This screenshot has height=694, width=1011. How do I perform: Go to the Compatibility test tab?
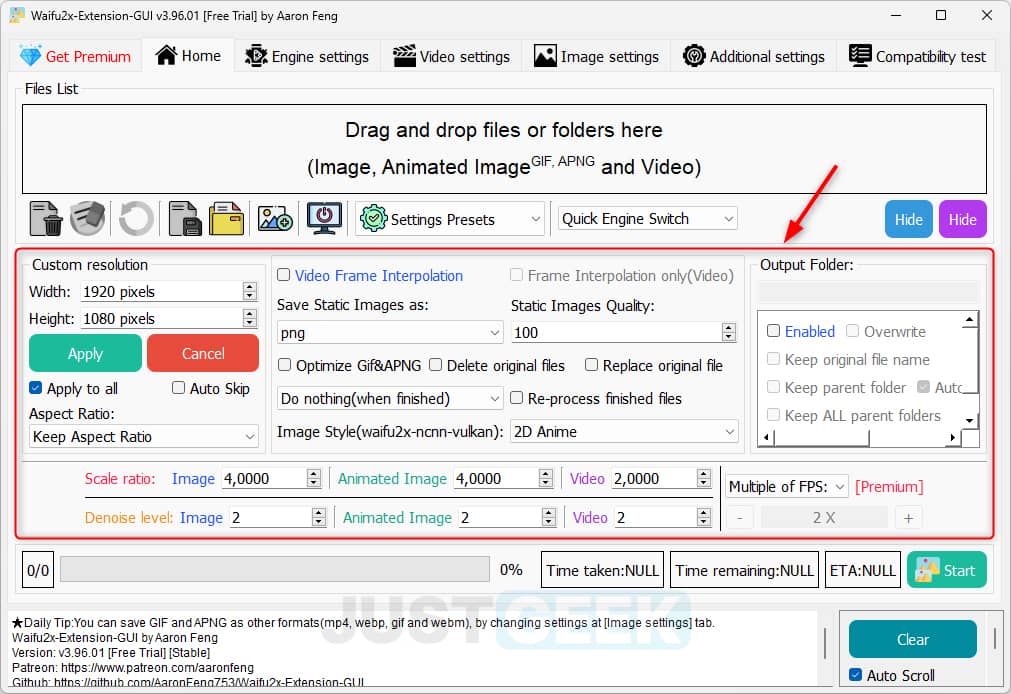[x=918, y=57]
